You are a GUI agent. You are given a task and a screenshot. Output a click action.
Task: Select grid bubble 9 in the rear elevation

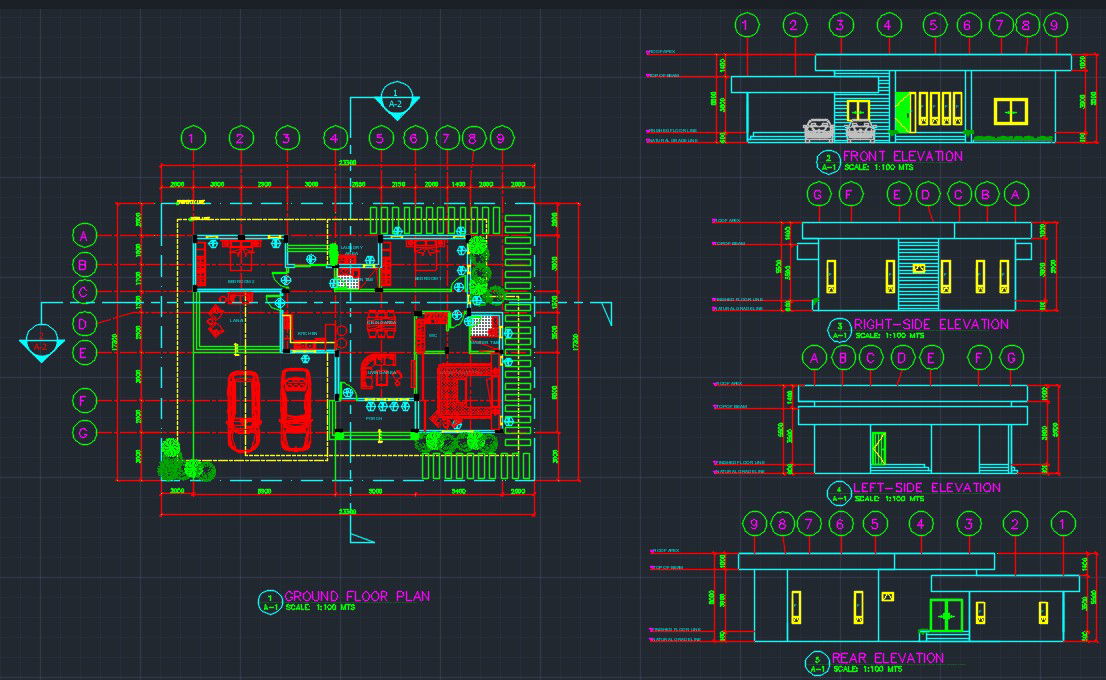coord(754,522)
